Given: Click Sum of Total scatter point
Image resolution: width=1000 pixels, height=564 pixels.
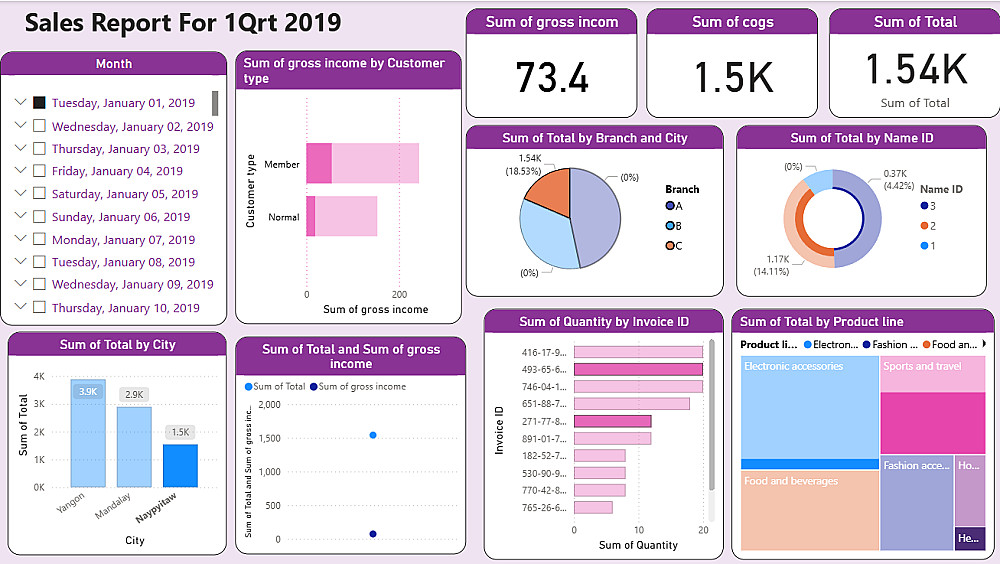Looking at the screenshot, I should coord(373,435).
